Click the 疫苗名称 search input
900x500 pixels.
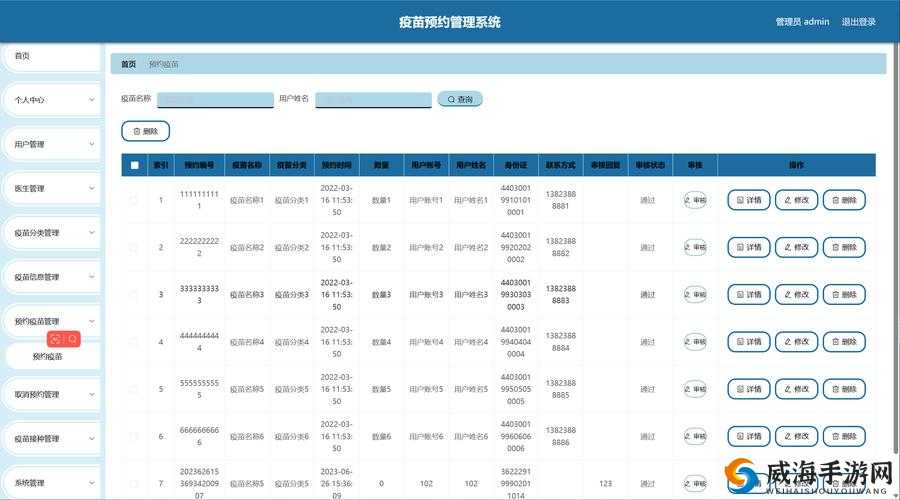tap(215, 99)
